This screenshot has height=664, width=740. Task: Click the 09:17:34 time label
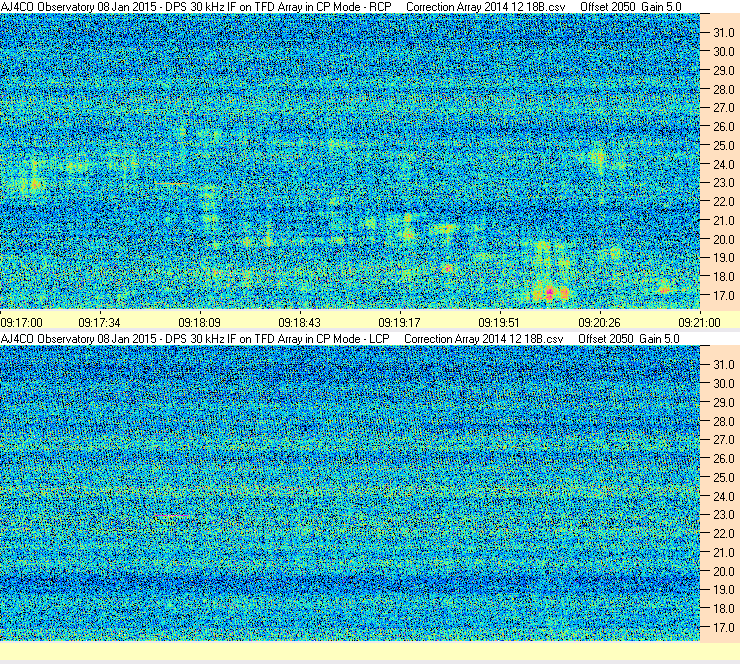pyautogui.click(x=99, y=323)
